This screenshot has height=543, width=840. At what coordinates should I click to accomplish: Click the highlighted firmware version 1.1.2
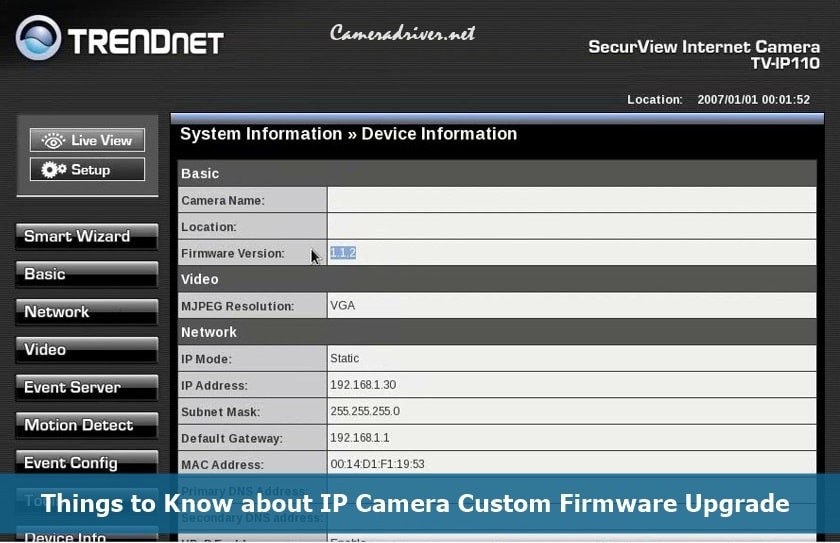coord(343,253)
